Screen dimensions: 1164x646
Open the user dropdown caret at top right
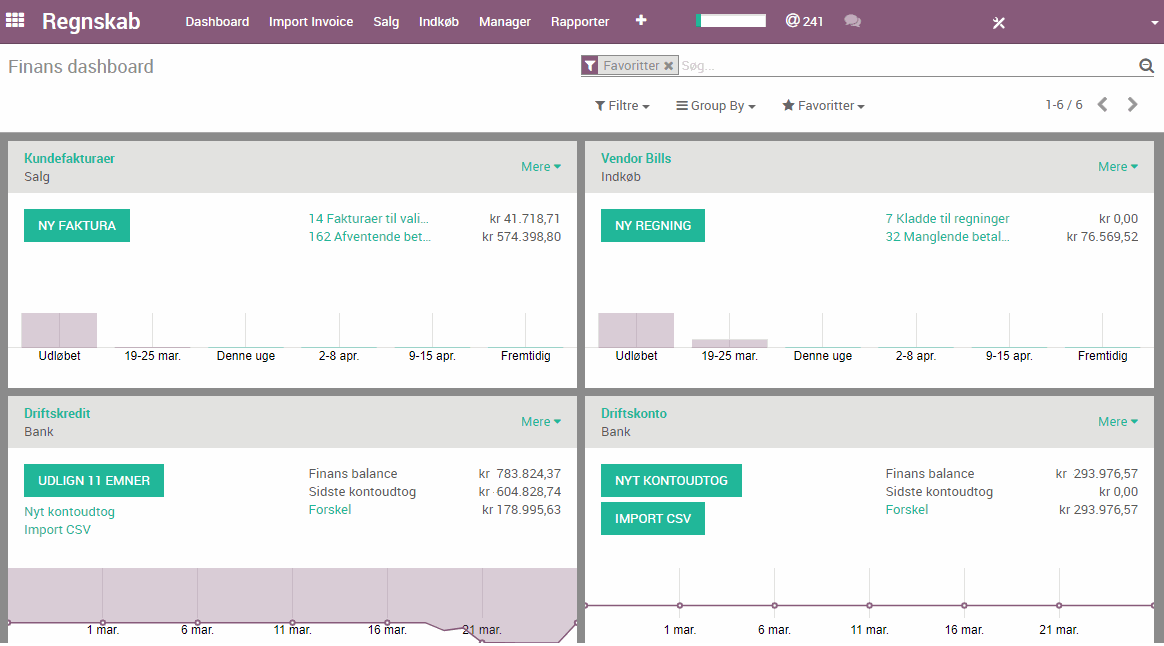(x=1154, y=22)
